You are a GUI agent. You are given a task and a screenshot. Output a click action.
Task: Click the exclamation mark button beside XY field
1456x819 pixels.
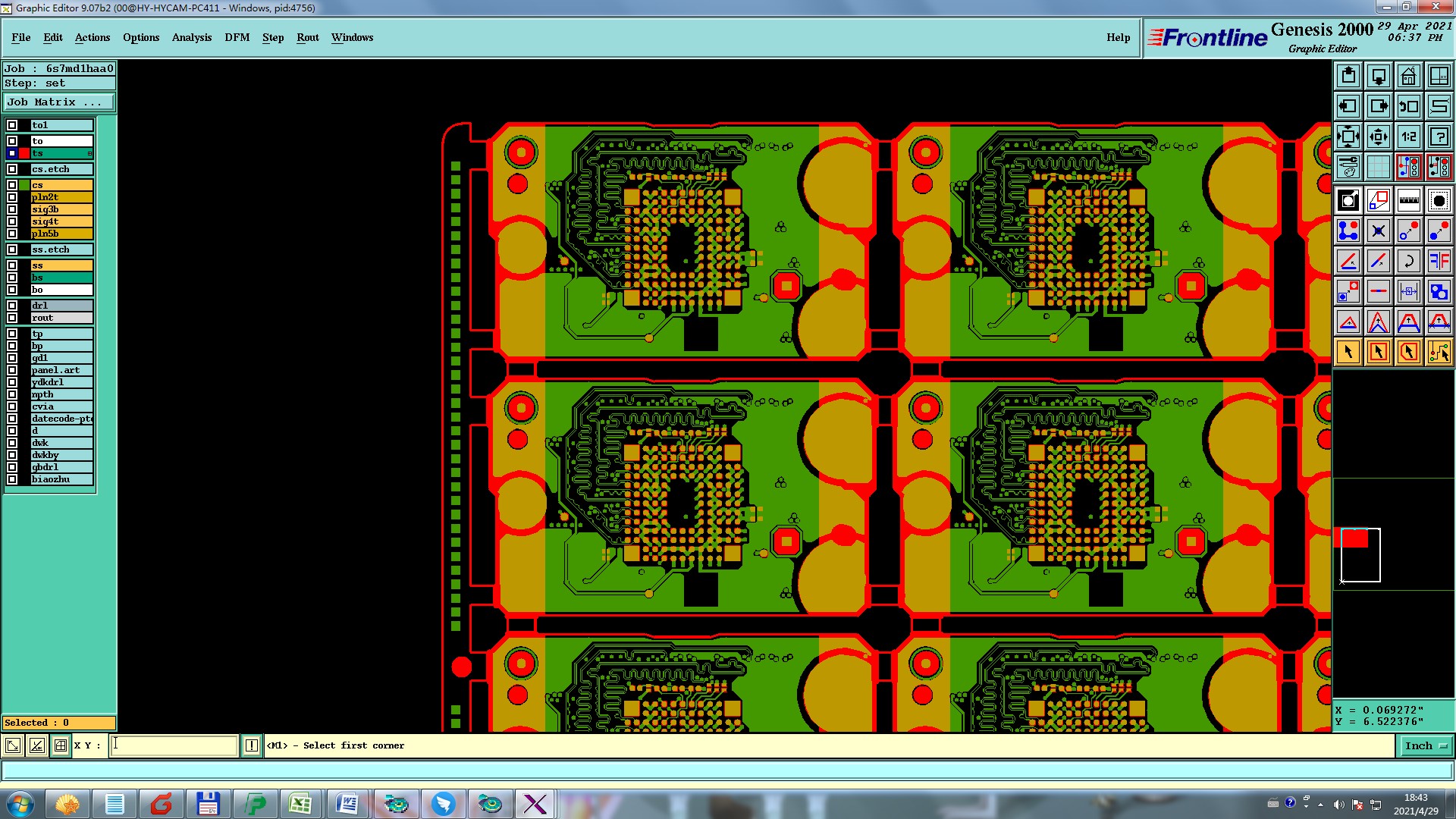(252, 745)
